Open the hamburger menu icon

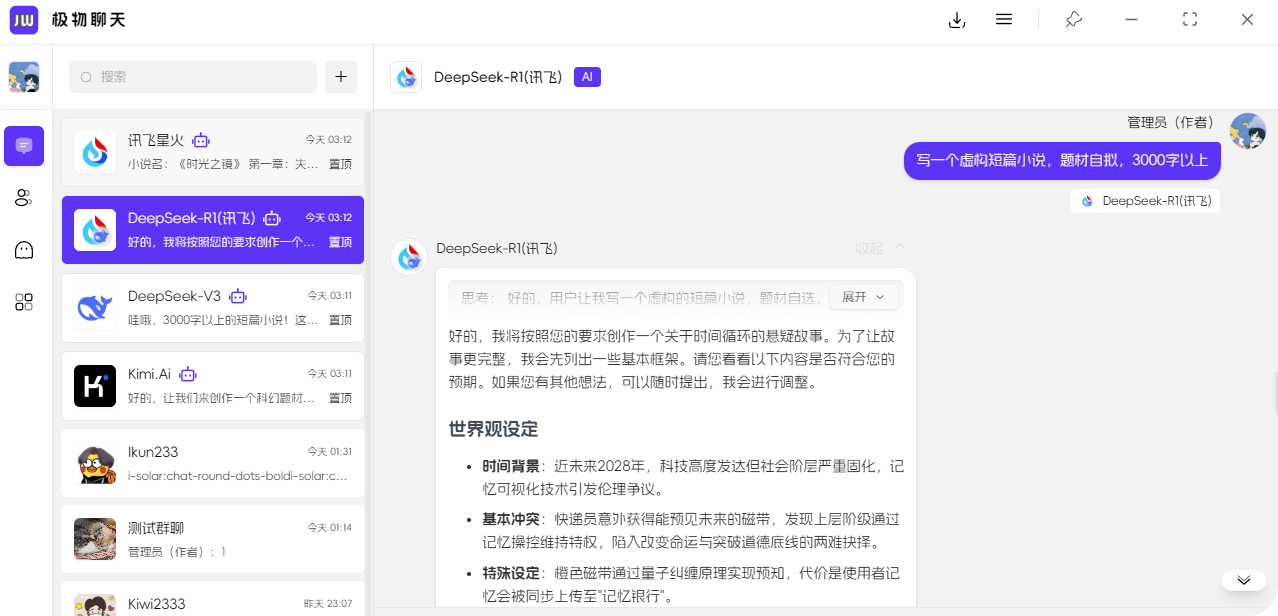tap(1004, 20)
